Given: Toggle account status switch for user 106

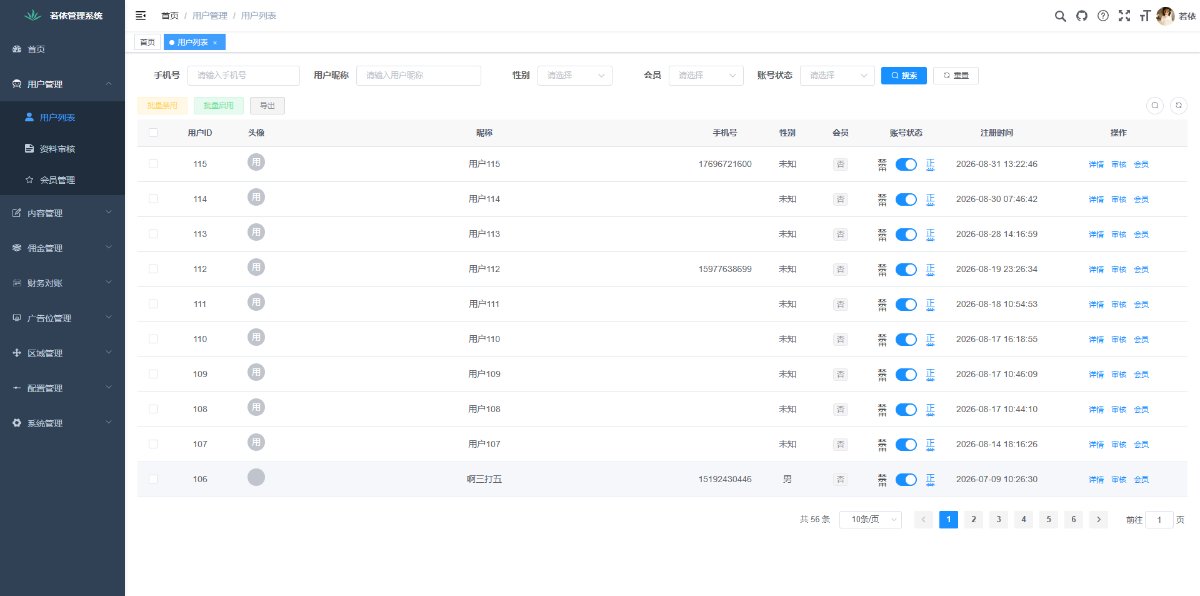Looking at the screenshot, I should [906, 479].
